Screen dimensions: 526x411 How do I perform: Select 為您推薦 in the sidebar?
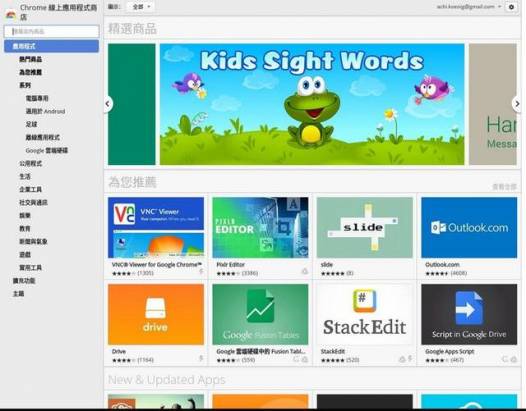[31, 72]
